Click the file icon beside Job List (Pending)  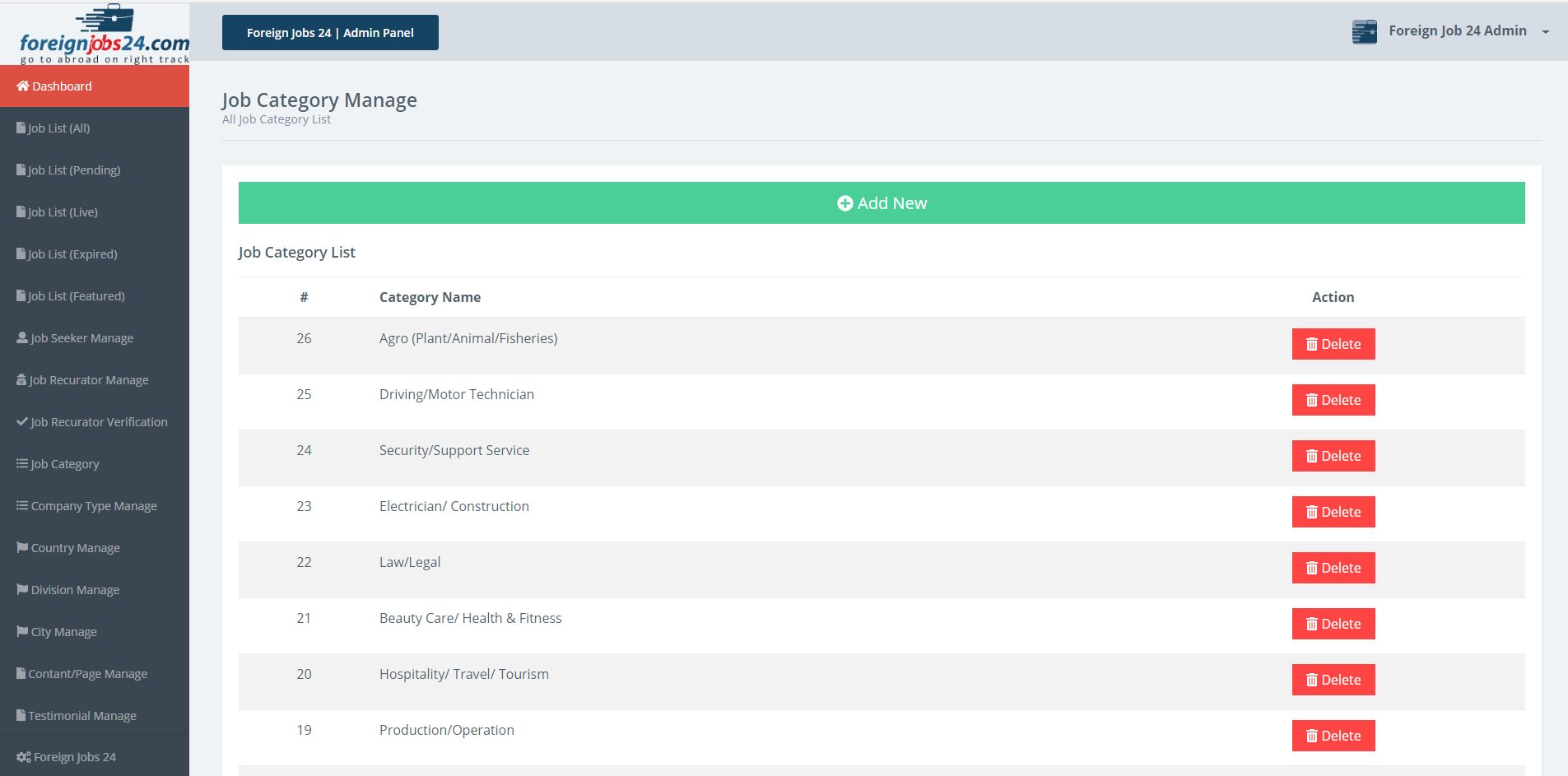(21, 170)
